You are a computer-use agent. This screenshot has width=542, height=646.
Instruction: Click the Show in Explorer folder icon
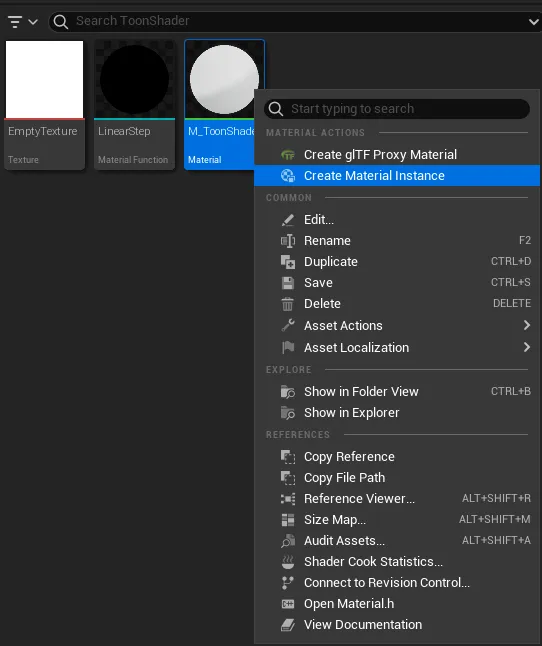click(288, 413)
